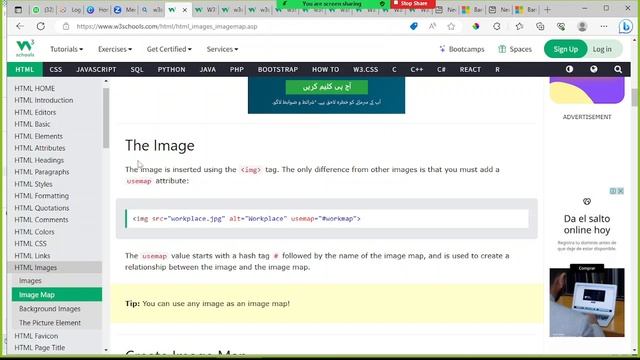Switch to the BOOTSTRAP tutorial tab
The height and width of the screenshot is (360, 640).
[x=278, y=69]
